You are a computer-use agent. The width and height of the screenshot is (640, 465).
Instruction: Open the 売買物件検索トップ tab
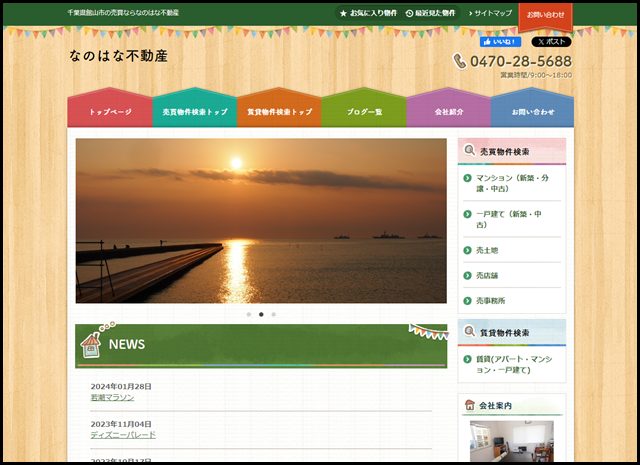pyautogui.click(x=195, y=108)
